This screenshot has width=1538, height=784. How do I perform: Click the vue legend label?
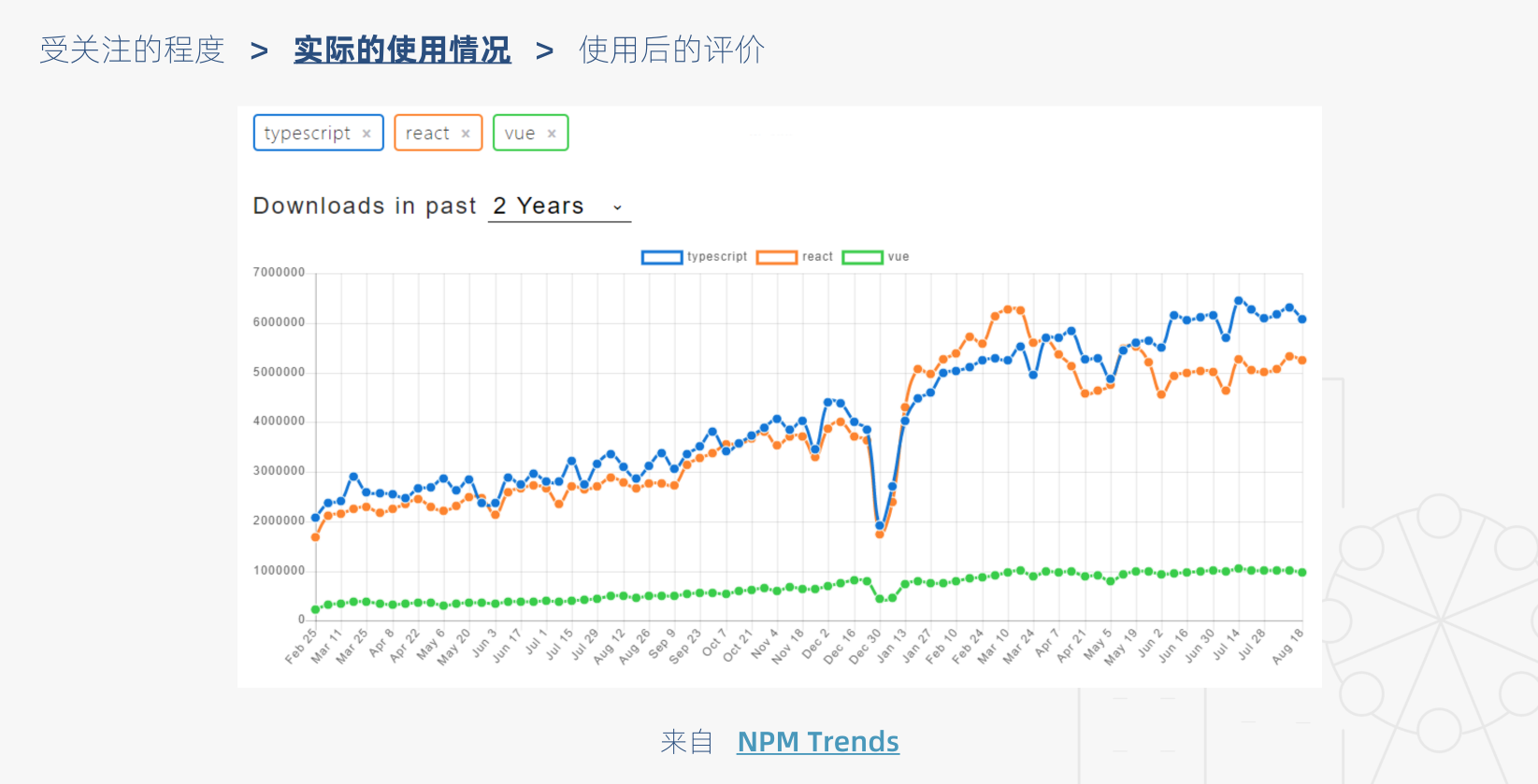tap(898, 257)
